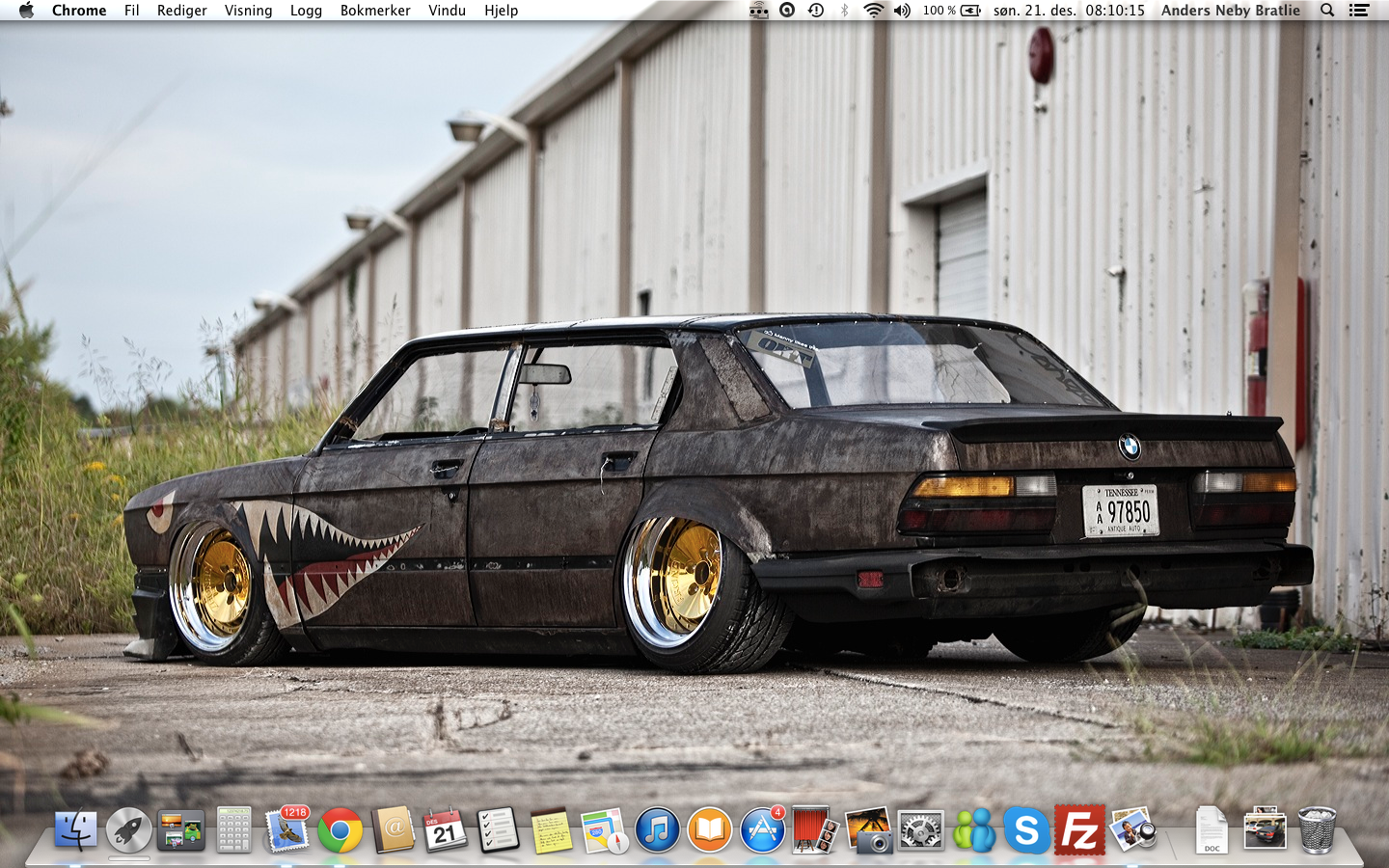Open the Rediger menu
The height and width of the screenshot is (868, 1389).
(x=182, y=11)
